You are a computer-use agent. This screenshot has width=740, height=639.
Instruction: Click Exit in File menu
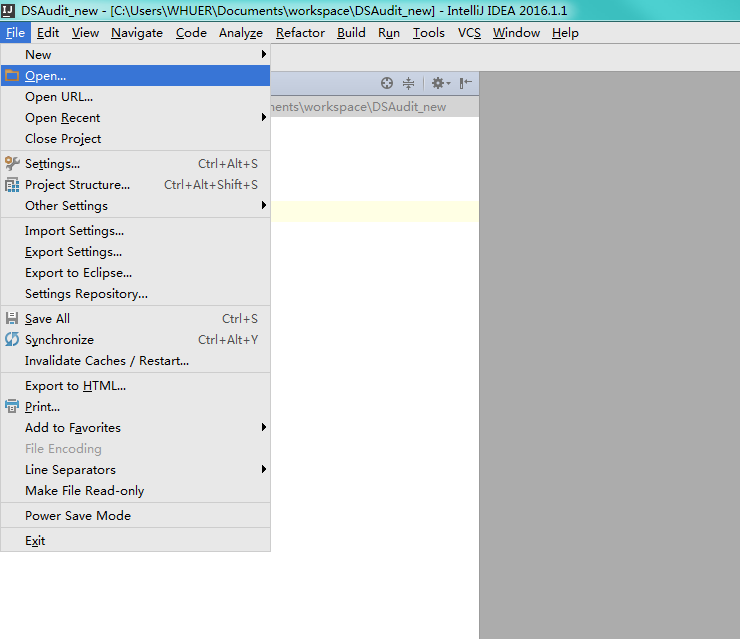[135, 540]
